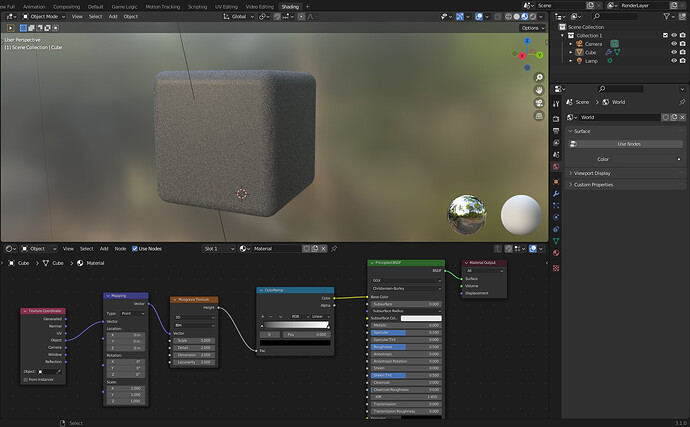Select solid viewport shading icon

pyautogui.click(x=517, y=17)
